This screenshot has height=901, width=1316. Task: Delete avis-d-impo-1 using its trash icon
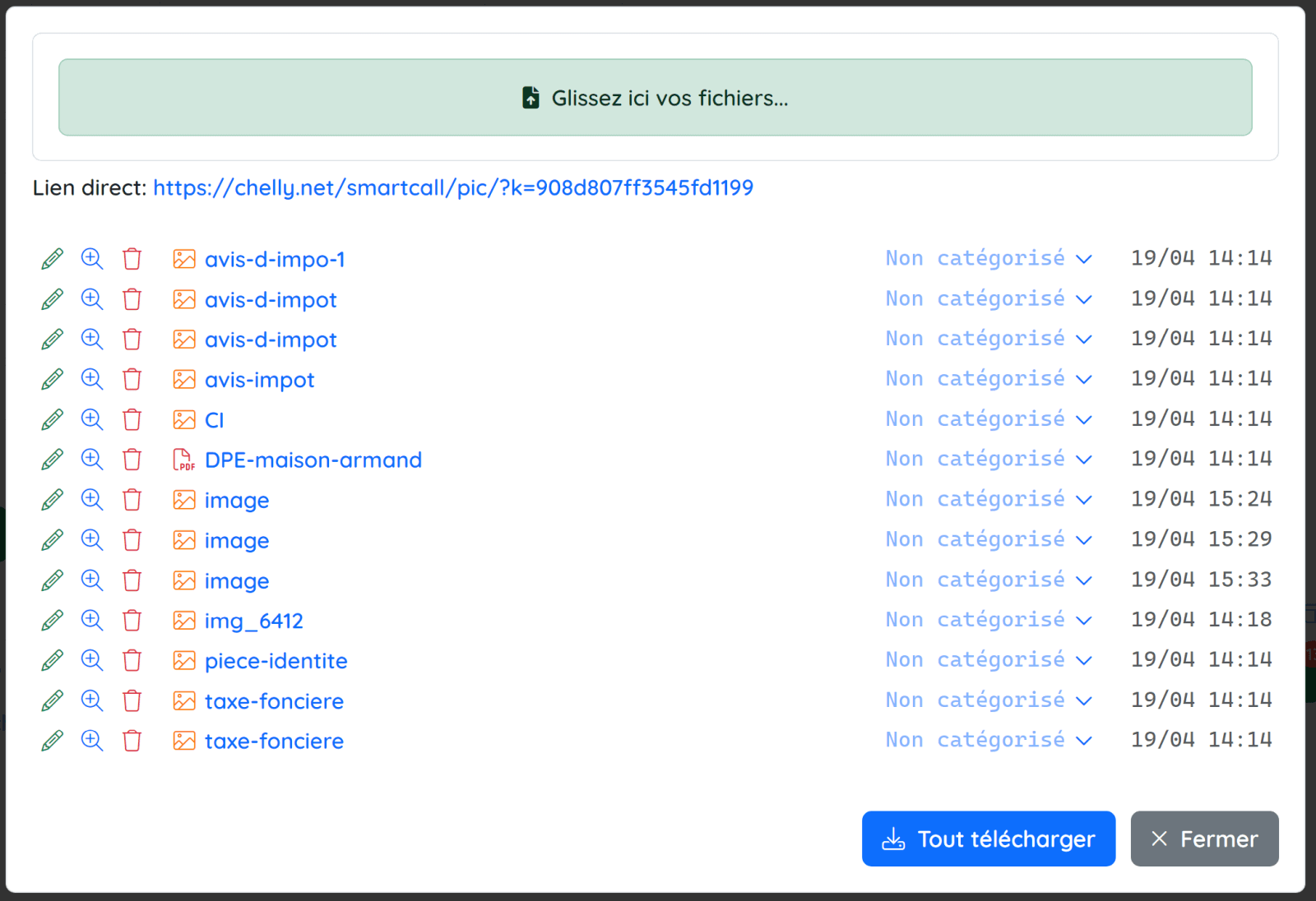pos(132,259)
